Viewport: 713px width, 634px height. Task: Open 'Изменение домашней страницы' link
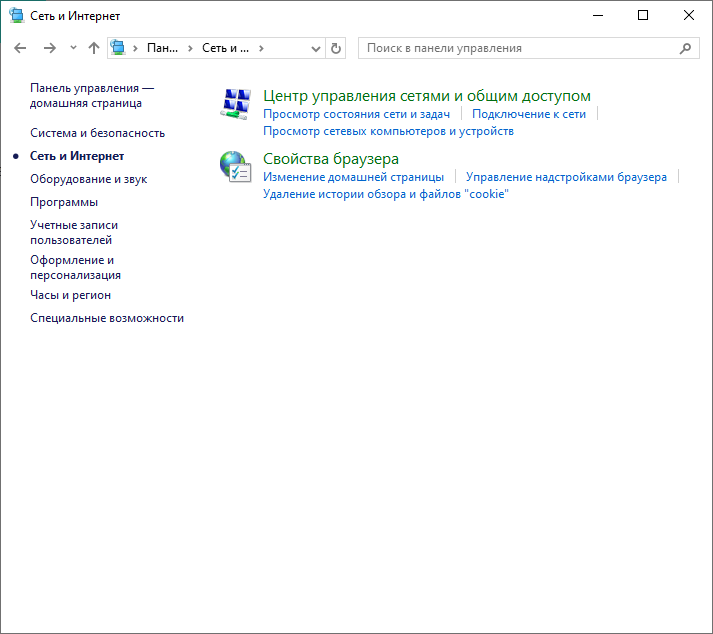(353, 177)
